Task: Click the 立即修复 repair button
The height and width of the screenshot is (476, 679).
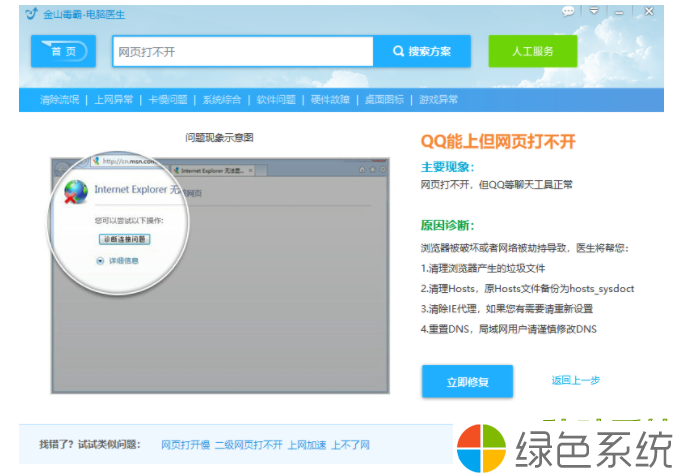Action: [x=467, y=382]
